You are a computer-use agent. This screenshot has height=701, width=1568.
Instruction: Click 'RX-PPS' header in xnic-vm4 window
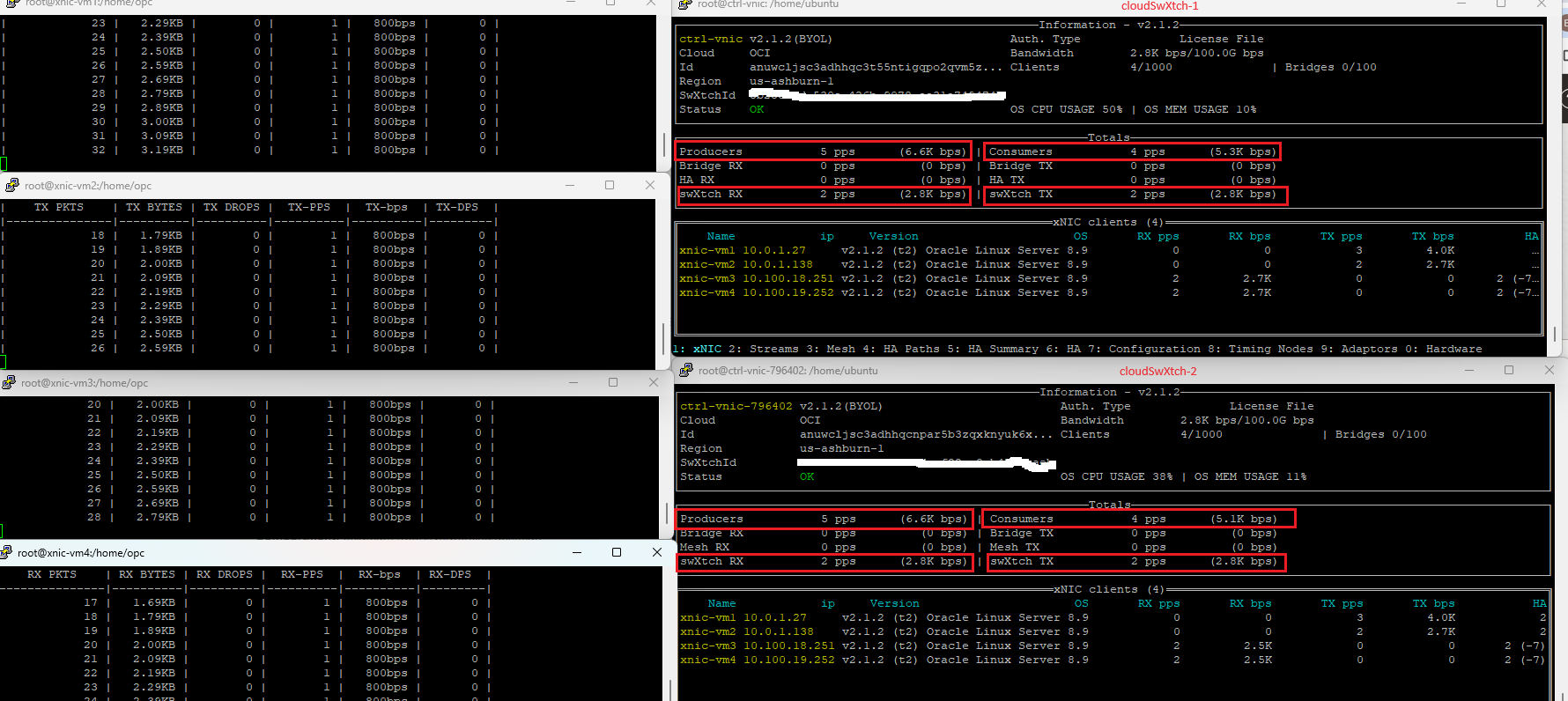tap(302, 575)
